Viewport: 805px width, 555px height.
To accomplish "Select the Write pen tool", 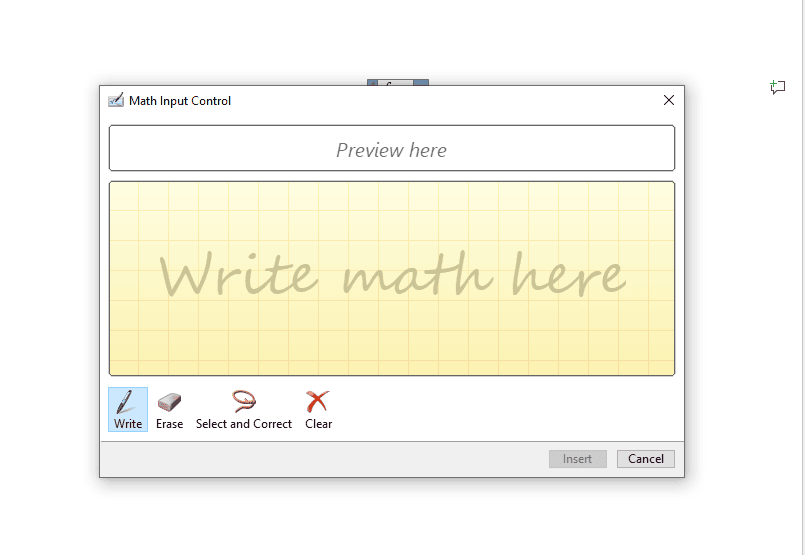I will (128, 409).
